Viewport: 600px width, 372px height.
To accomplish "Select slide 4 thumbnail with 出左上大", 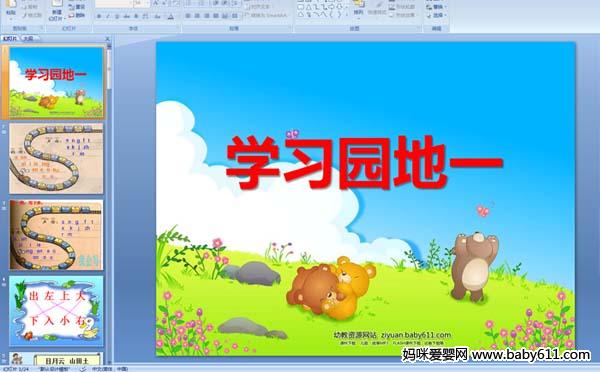I will pos(56,311).
